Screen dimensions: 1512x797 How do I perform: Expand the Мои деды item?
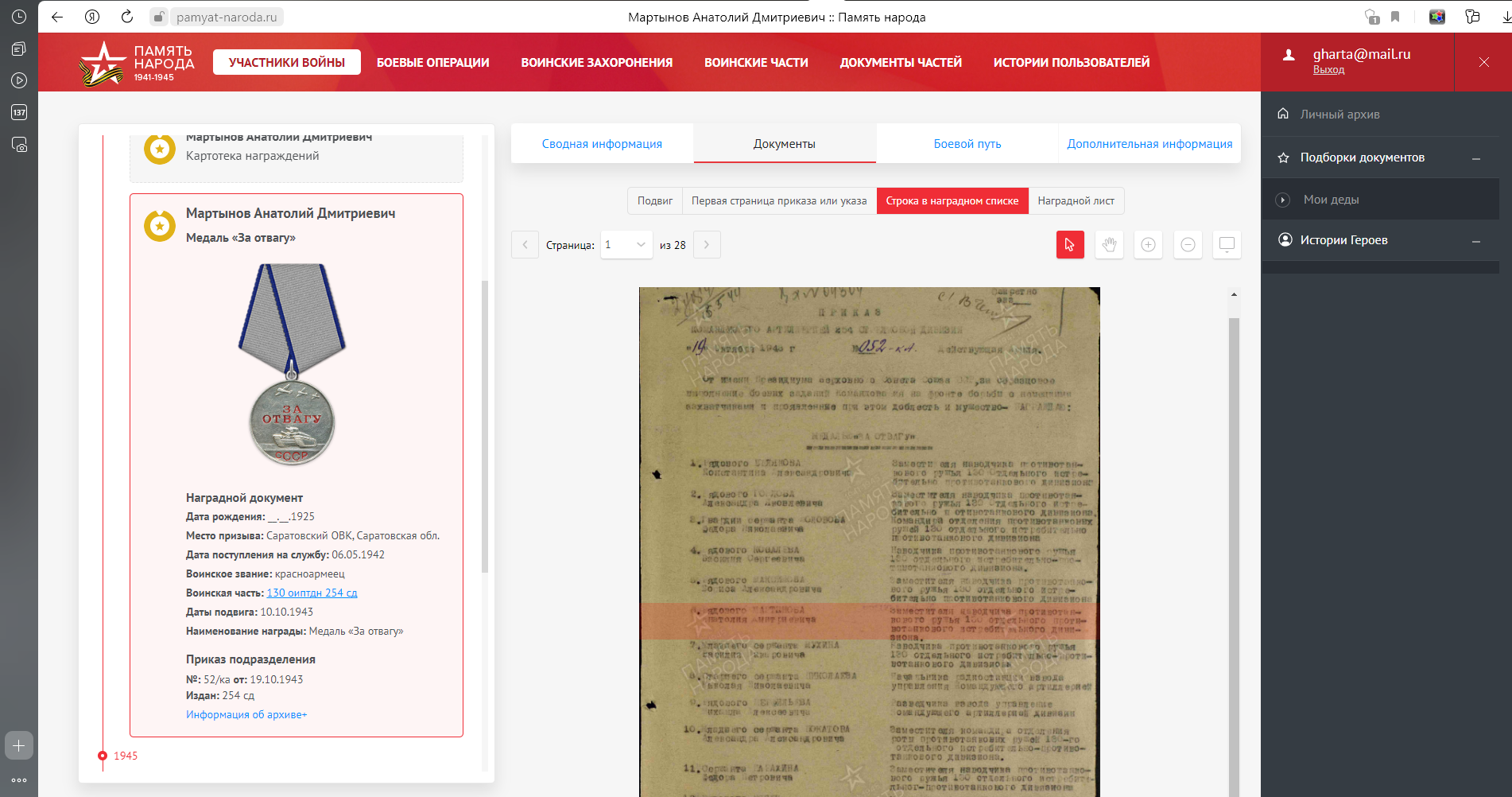1282,200
